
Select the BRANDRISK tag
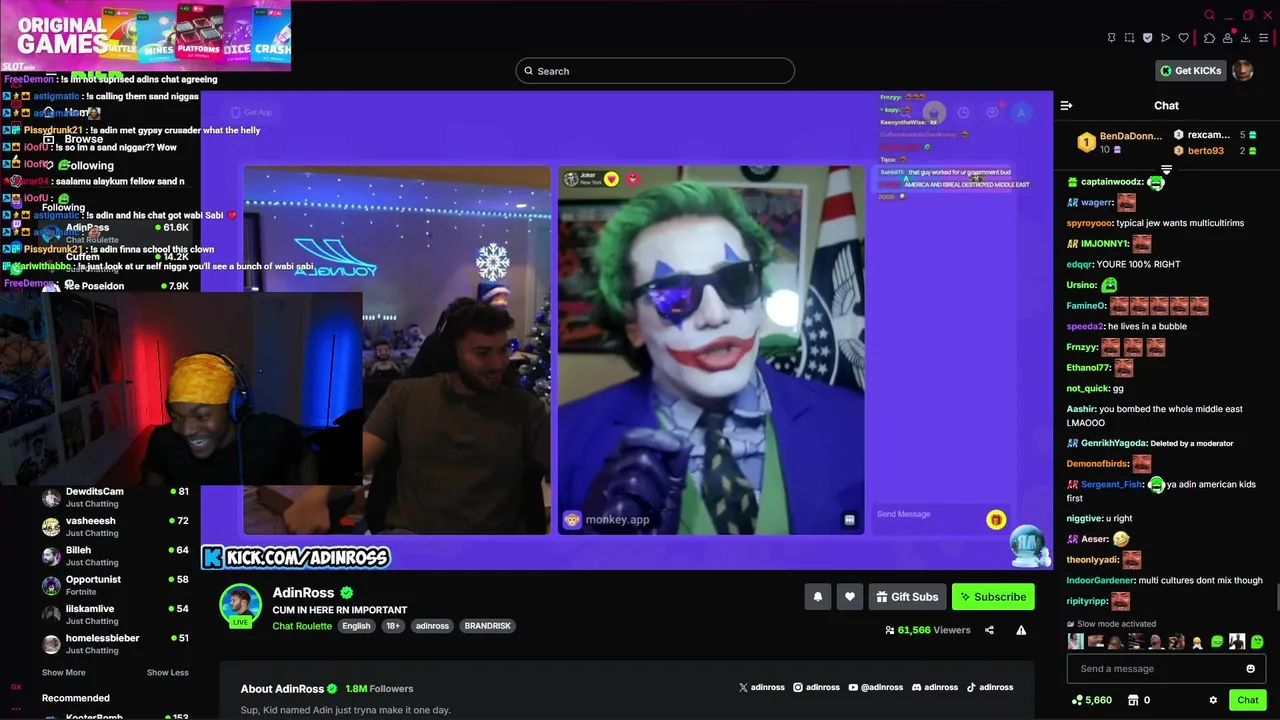(488, 626)
